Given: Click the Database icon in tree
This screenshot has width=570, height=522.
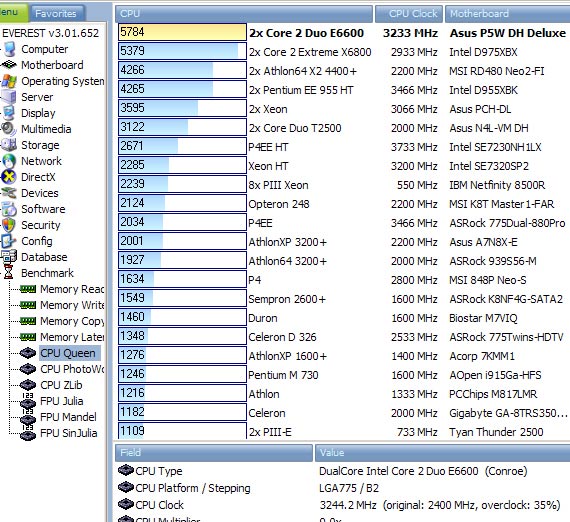Looking at the screenshot, I should point(8,257).
